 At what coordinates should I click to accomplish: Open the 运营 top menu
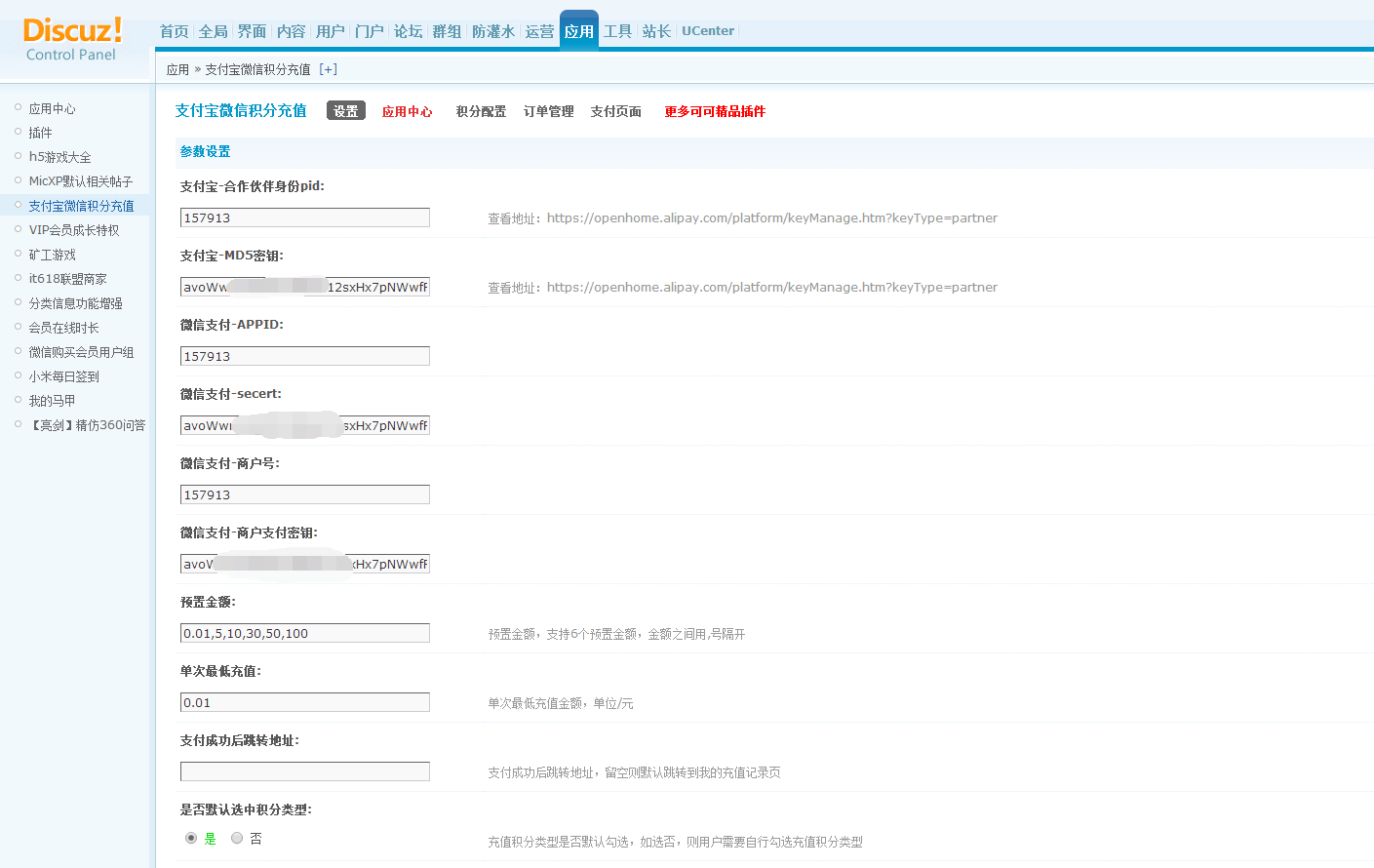point(540,31)
